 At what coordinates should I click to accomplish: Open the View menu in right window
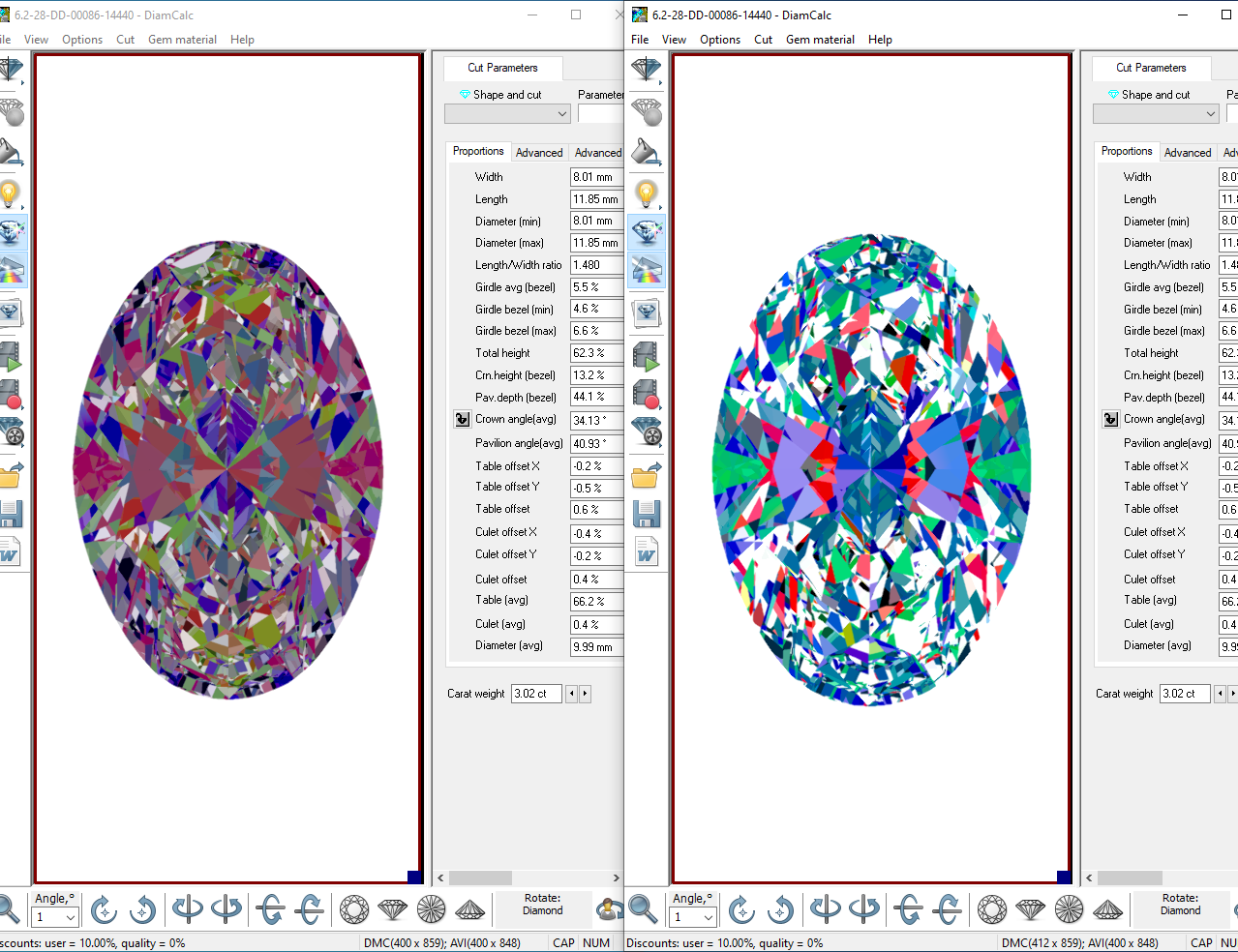click(674, 40)
